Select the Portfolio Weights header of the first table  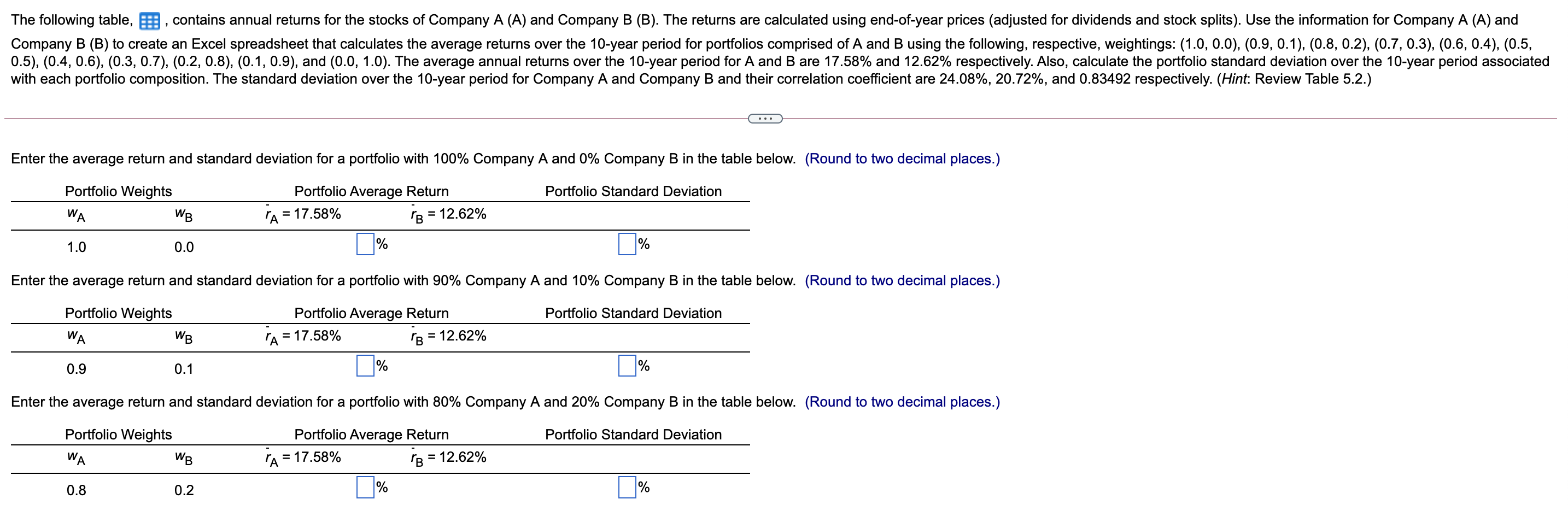pyautogui.click(x=119, y=191)
